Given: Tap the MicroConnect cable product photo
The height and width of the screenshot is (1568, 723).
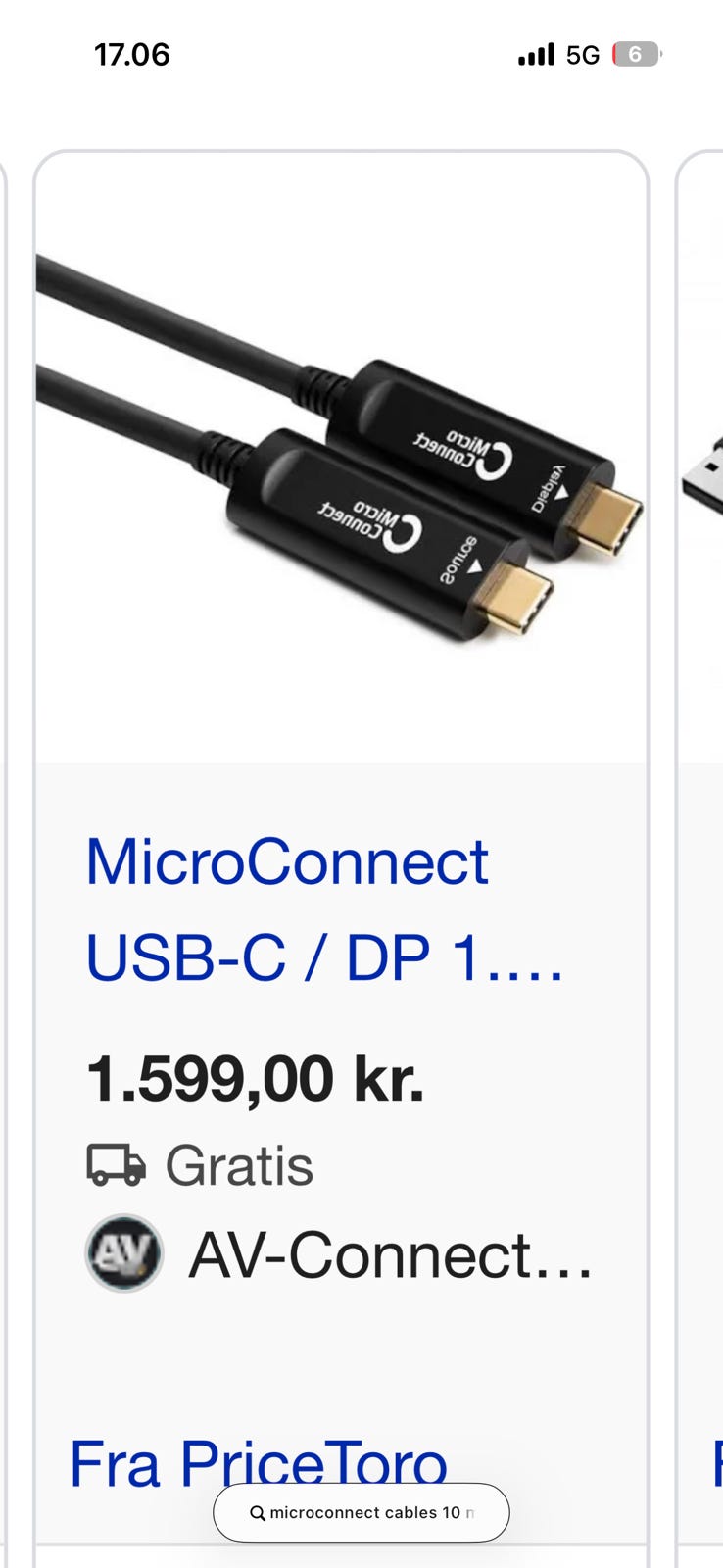Looking at the screenshot, I should [x=341, y=458].
